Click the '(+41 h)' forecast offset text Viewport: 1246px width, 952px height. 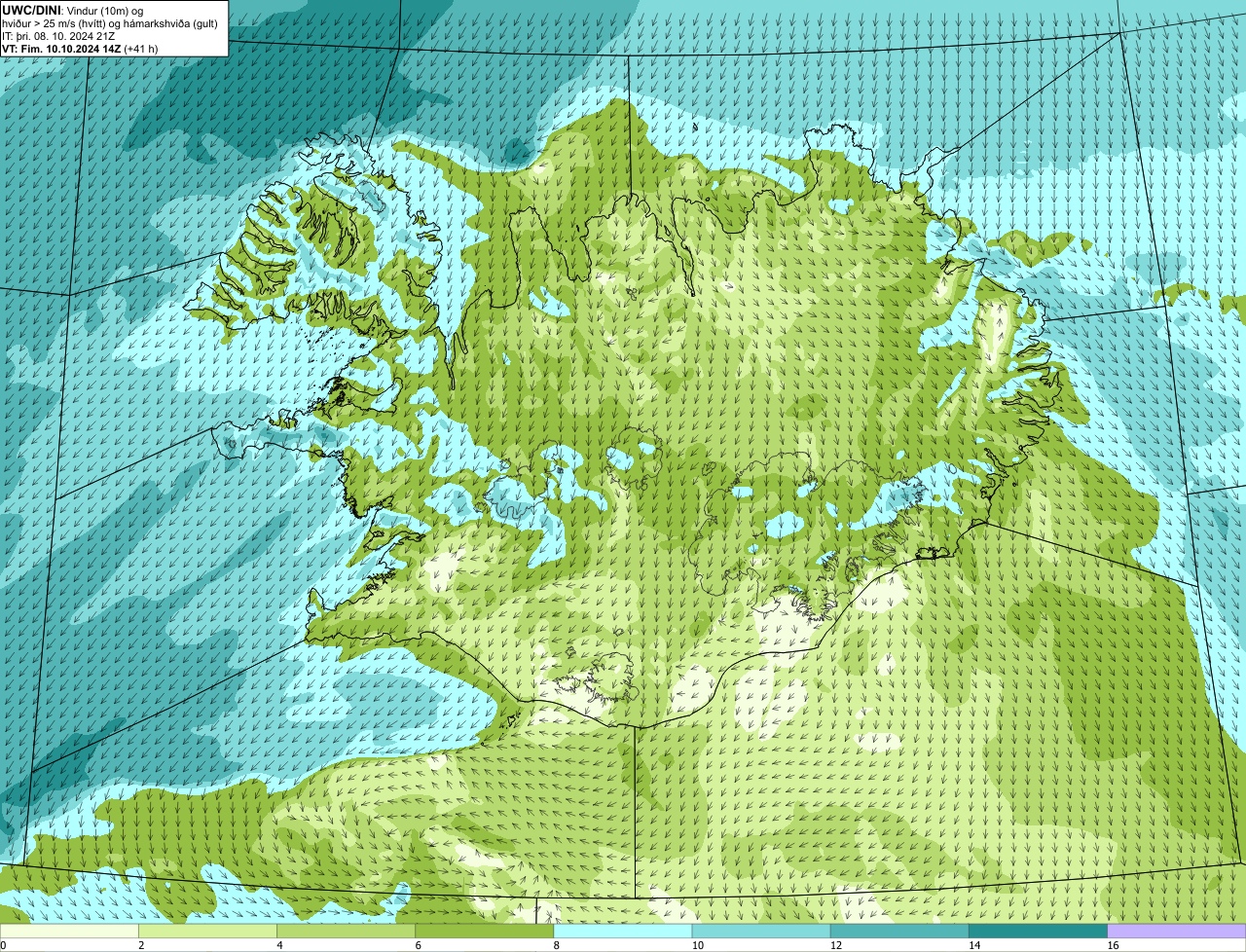(x=141, y=49)
